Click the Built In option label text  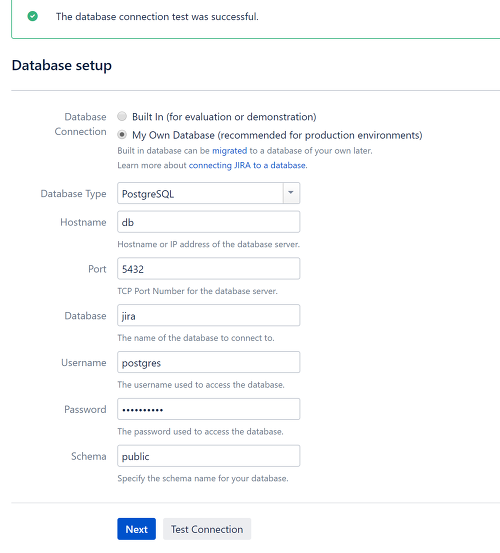[x=224, y=117]
